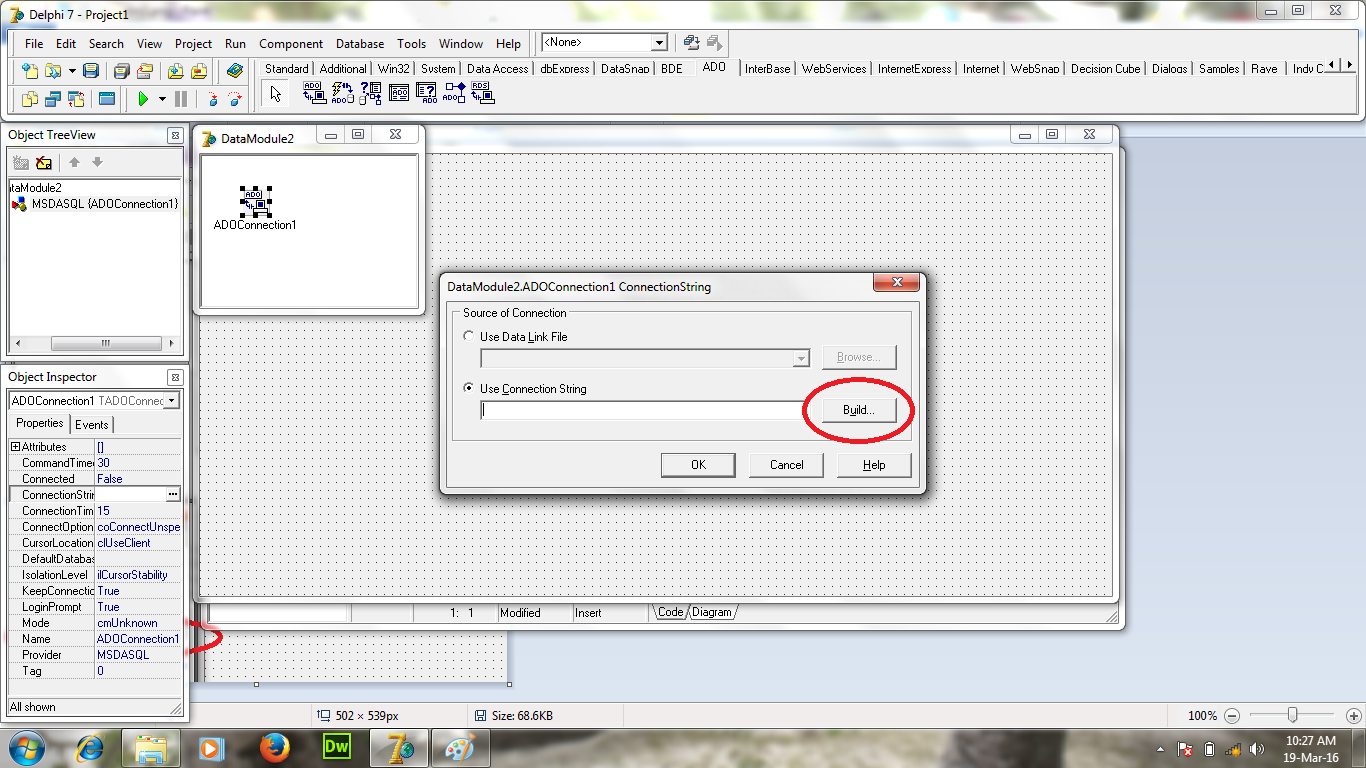This screenshot has height=768, width=1366.
Task: Click the Build... button
Action: pyautogui.click(x=858, y=410)
